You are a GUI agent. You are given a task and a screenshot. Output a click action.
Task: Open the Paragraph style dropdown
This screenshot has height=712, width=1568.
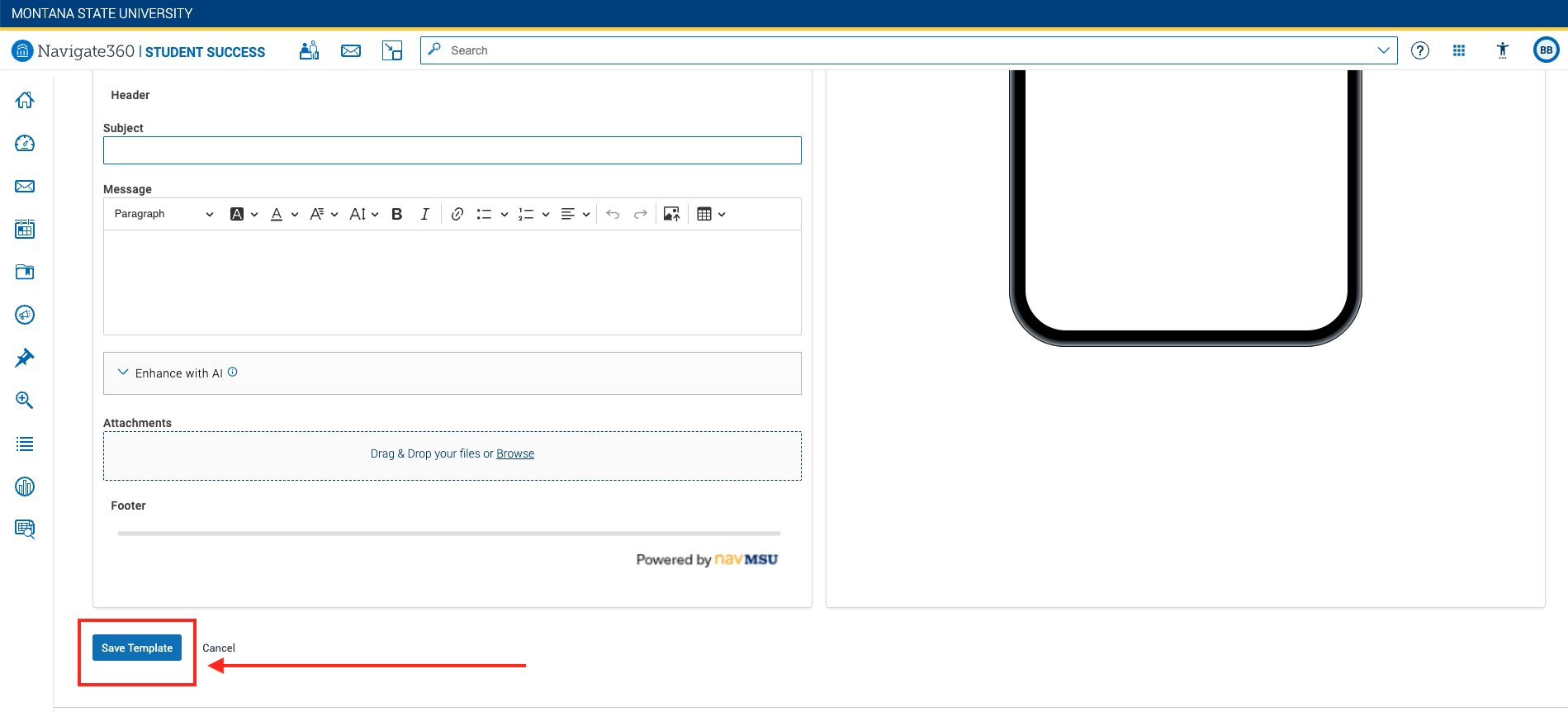tap(163, 214)
